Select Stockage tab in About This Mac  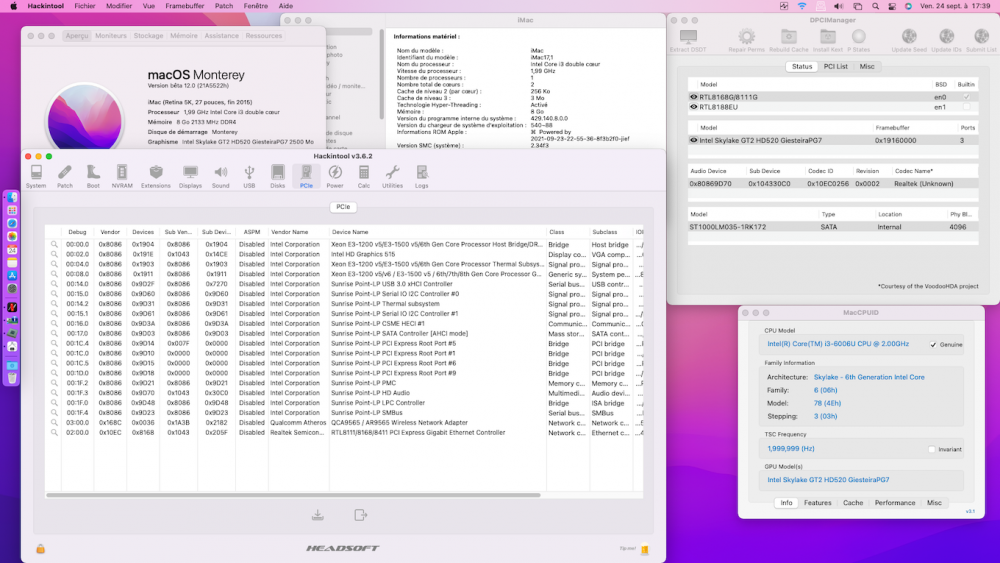click(149, 36)
